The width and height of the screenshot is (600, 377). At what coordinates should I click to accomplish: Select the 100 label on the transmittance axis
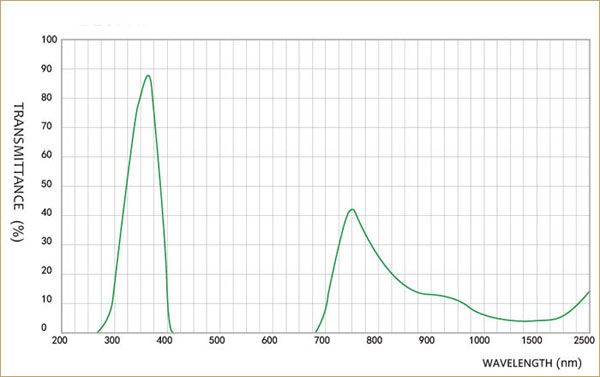[49, 39]
